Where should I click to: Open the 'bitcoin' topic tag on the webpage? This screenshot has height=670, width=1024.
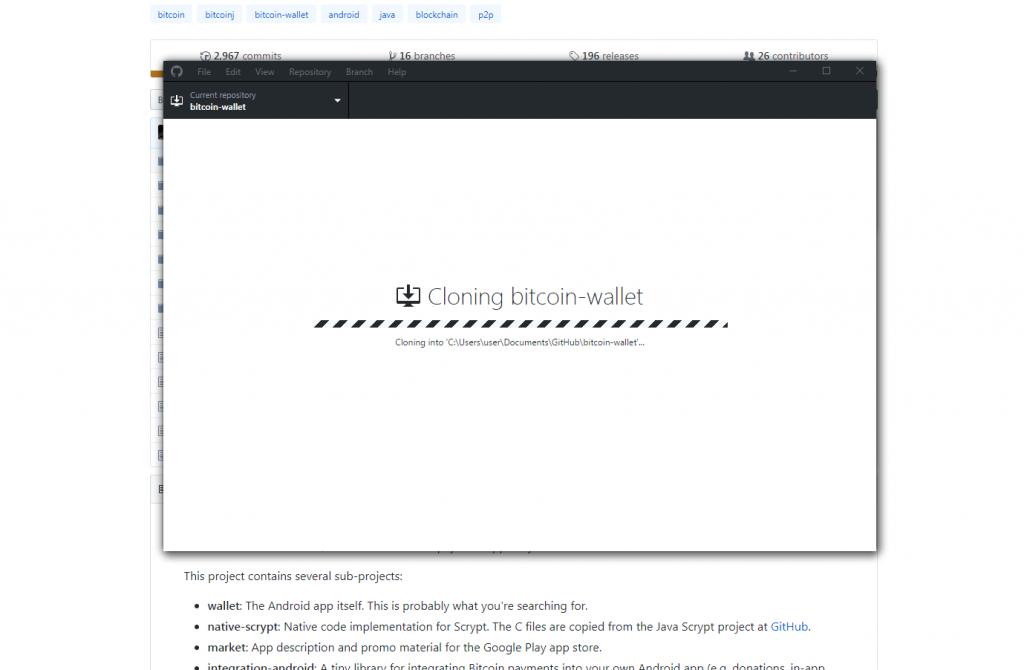tap(171, 14)
